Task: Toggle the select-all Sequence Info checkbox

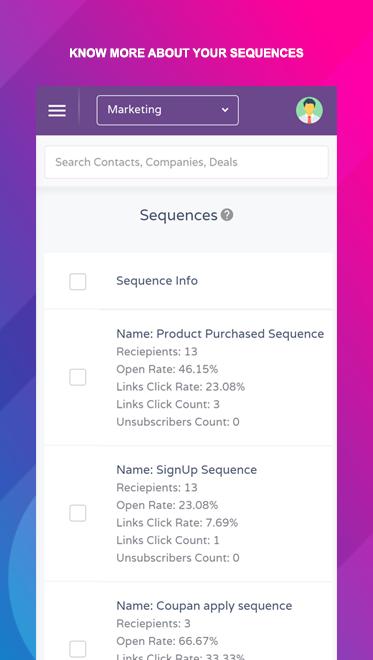Action: click(78, 282)
